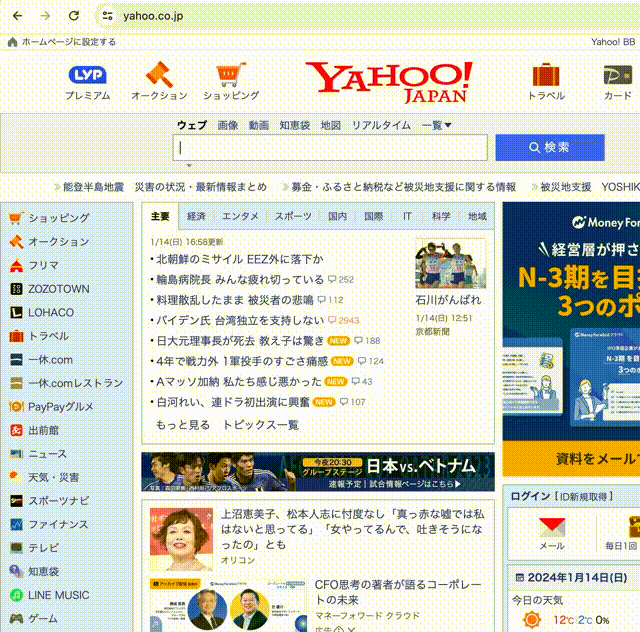
Task: Open LINE MUSIC in the left sidebar
Action: click(58, 595)
